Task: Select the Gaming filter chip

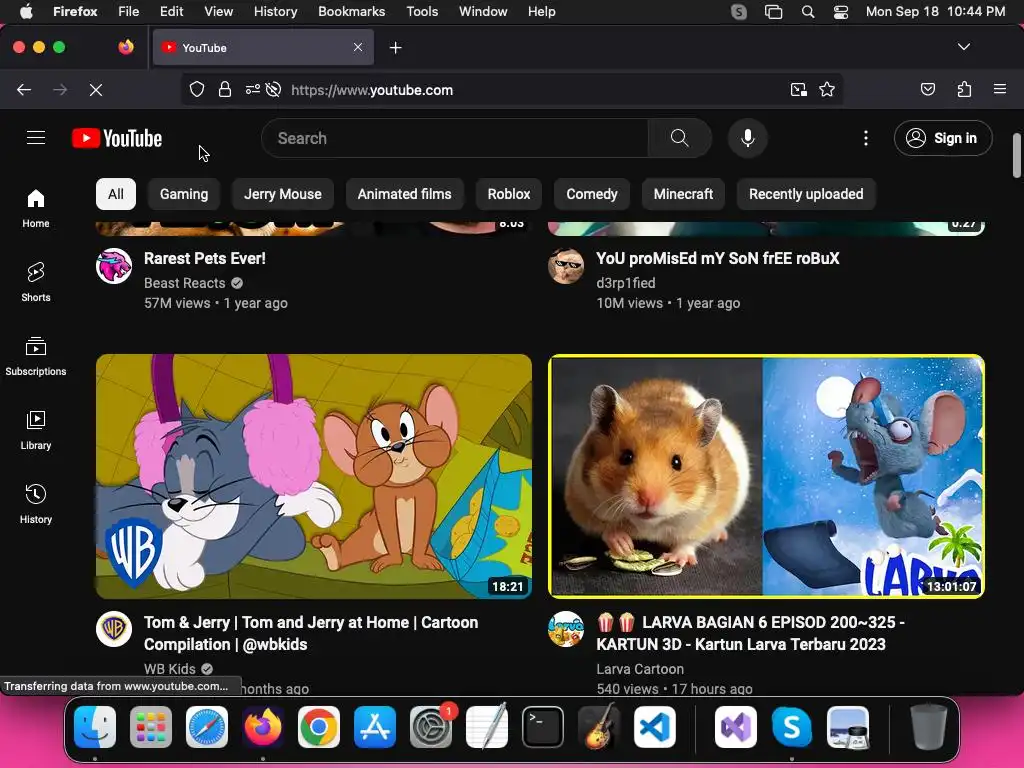Action: point(184,194)
